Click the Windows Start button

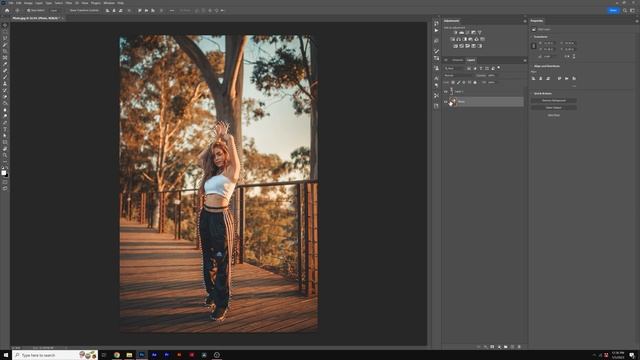[6, 355]
